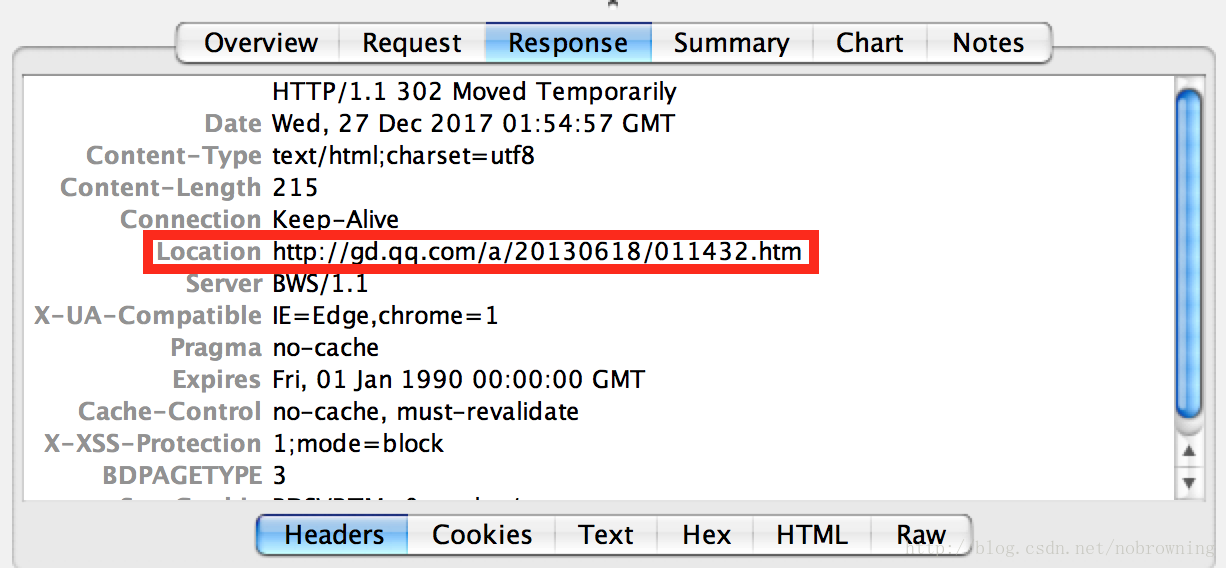
Task: Click the HTTP/1.1 302 status line
Action: (474, 92)
